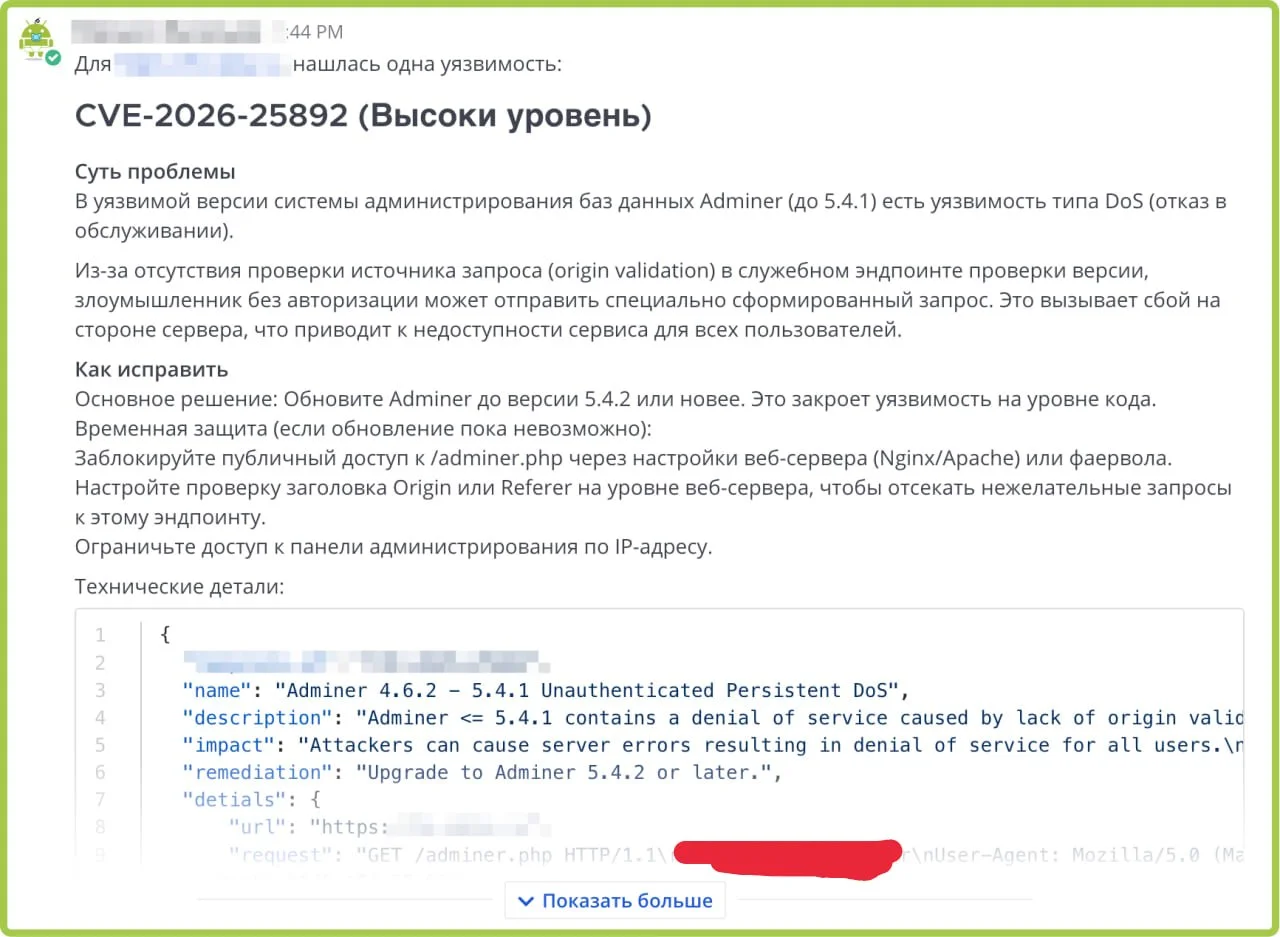Click the text line starting Основное решение
This screenshot has height=937, width=1280.
coord(616,400)
